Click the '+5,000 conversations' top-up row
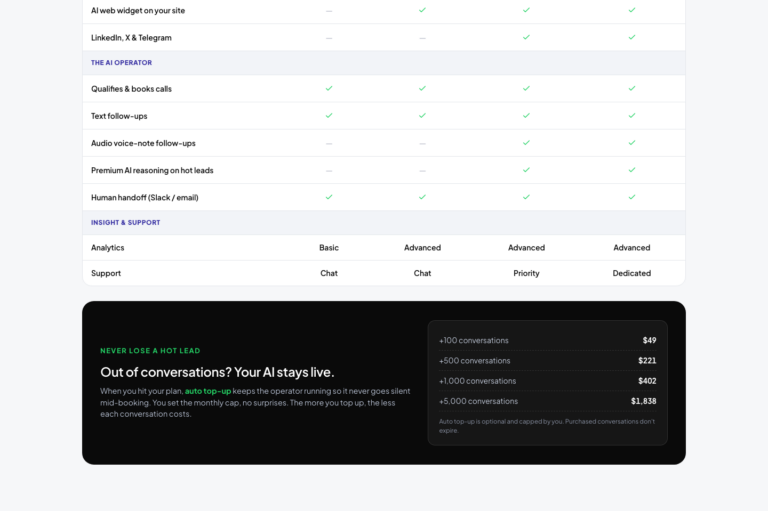The height and width of the screenshot is (511, 768). 548,401
